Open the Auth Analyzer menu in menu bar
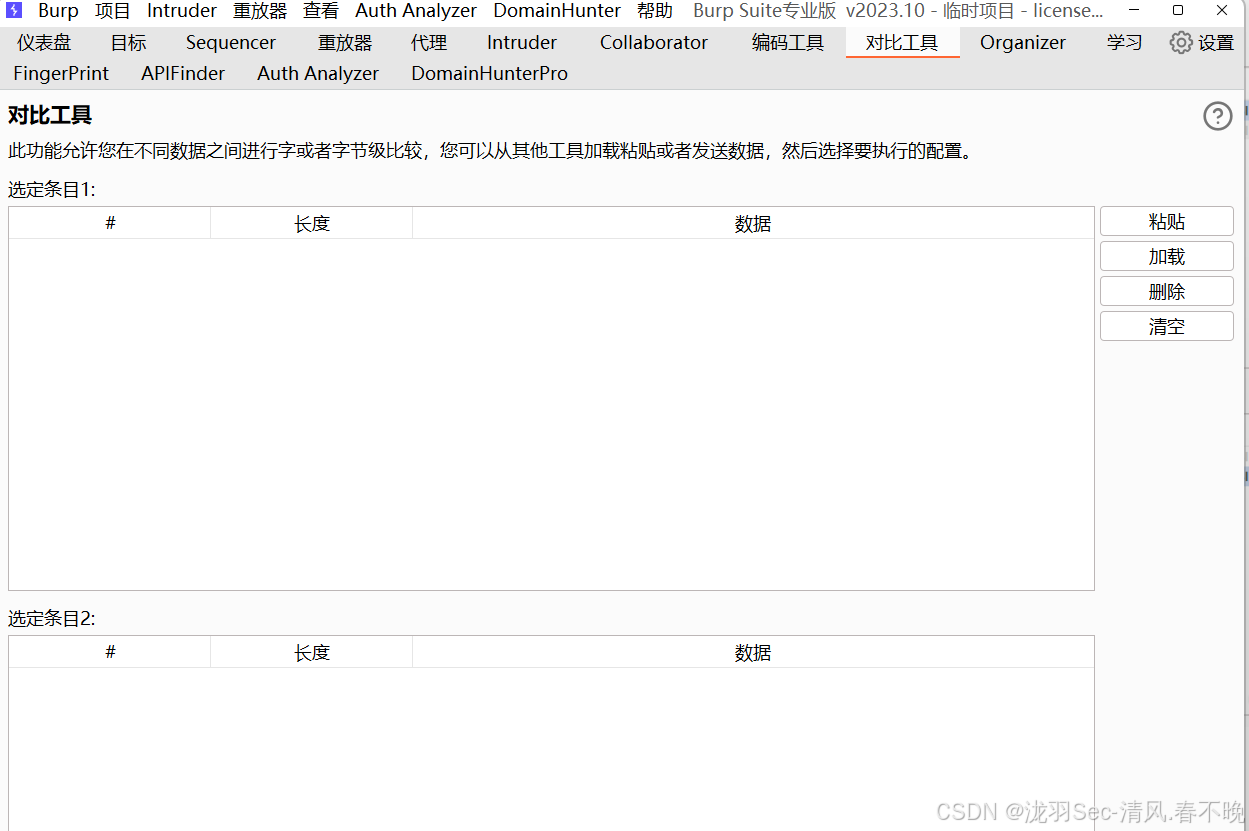This screenshot has height=831, width=1249. click(416, 11)
